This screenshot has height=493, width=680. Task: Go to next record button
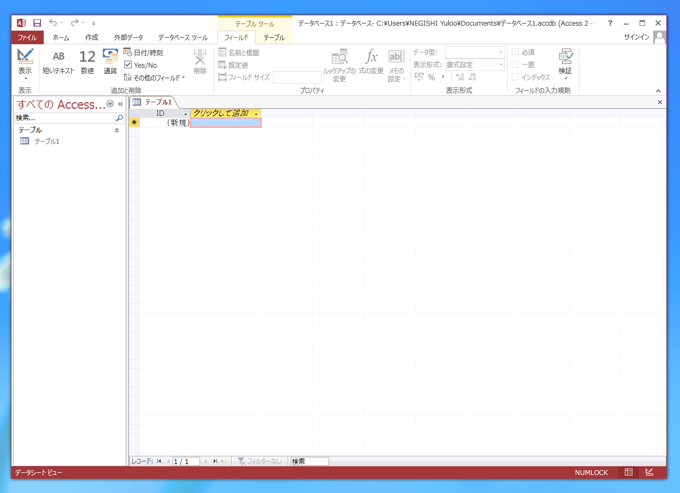tap(206, 461)
